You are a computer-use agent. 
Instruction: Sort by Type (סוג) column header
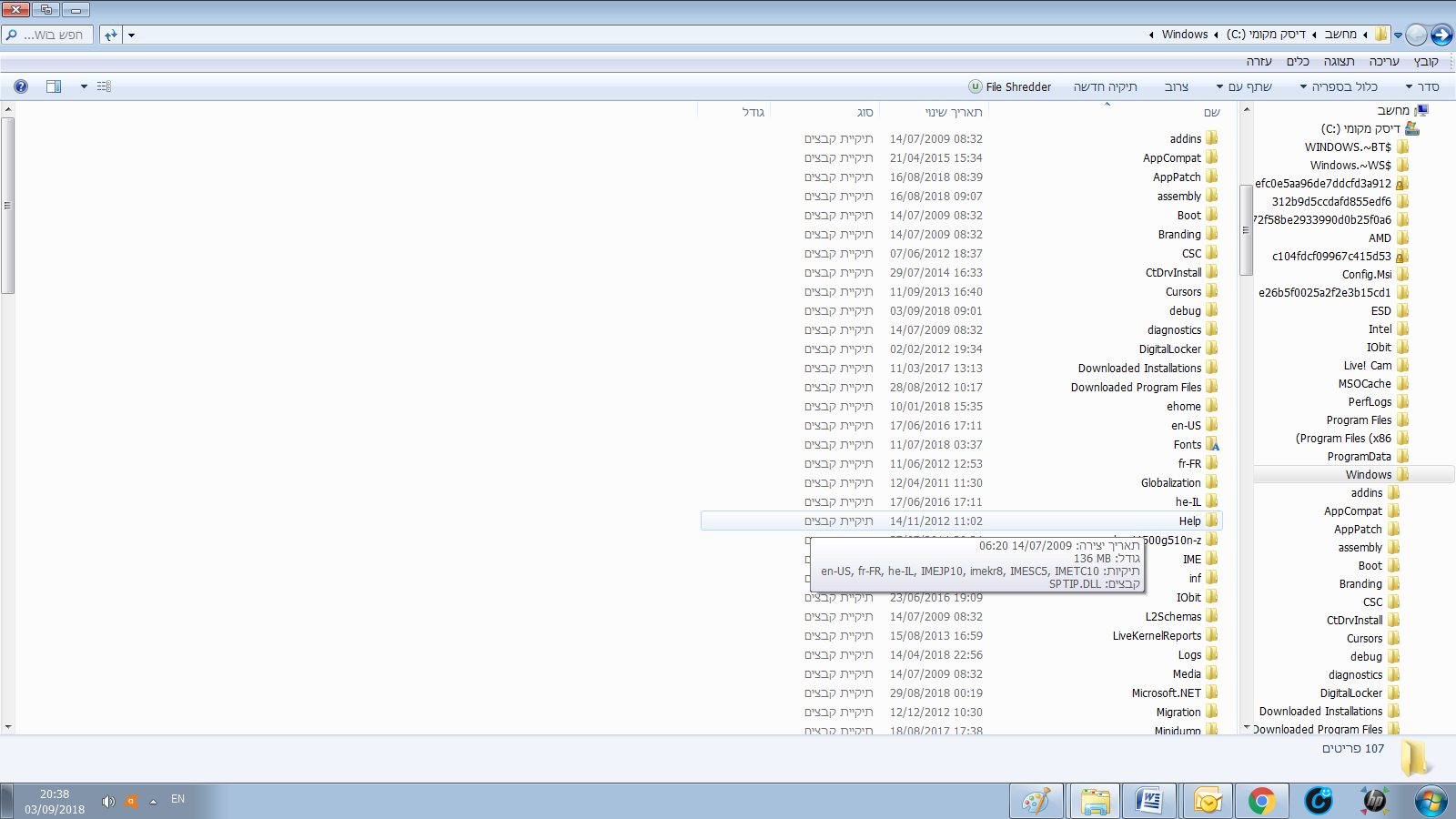(825, 112)
